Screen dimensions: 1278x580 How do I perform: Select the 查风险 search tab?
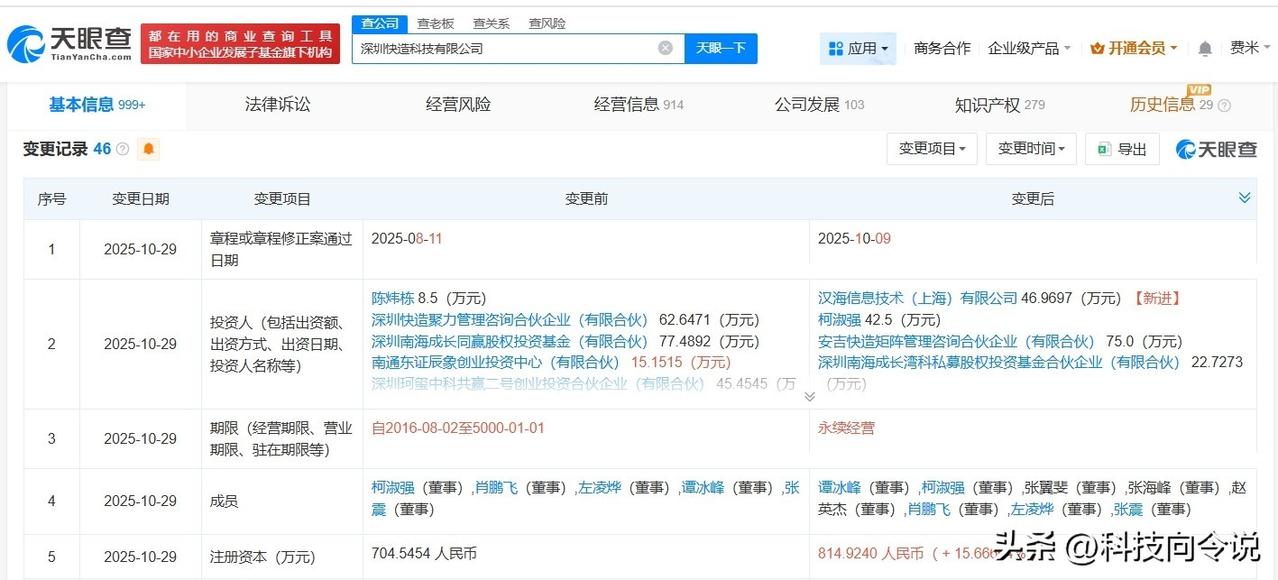tap(547, 23)
